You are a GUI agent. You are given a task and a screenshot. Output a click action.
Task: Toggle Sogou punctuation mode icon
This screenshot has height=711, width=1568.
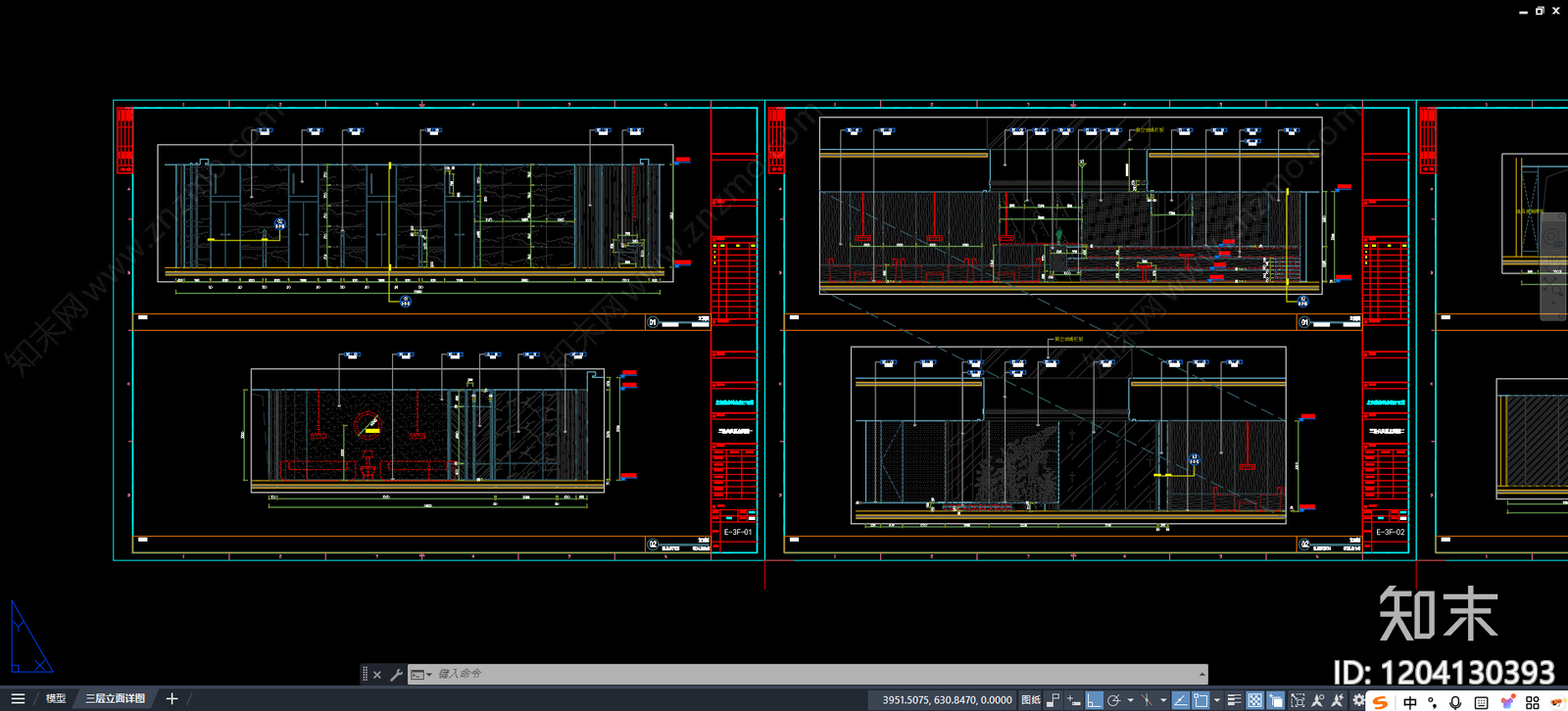click(x=1433, y=702)
